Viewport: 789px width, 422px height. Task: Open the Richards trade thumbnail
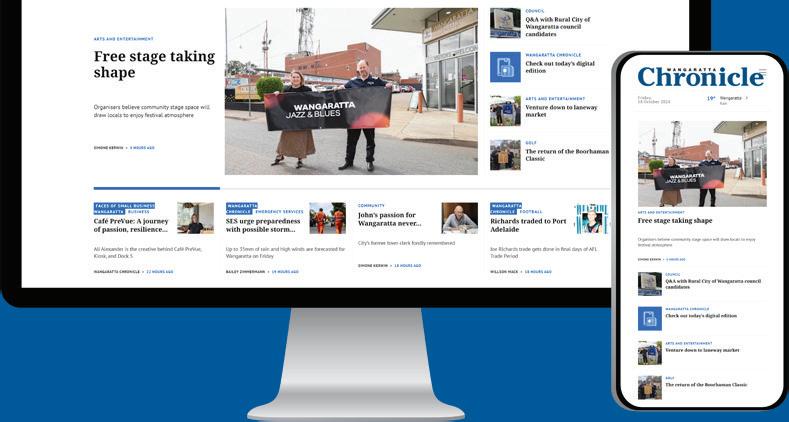tap(592, 218)
